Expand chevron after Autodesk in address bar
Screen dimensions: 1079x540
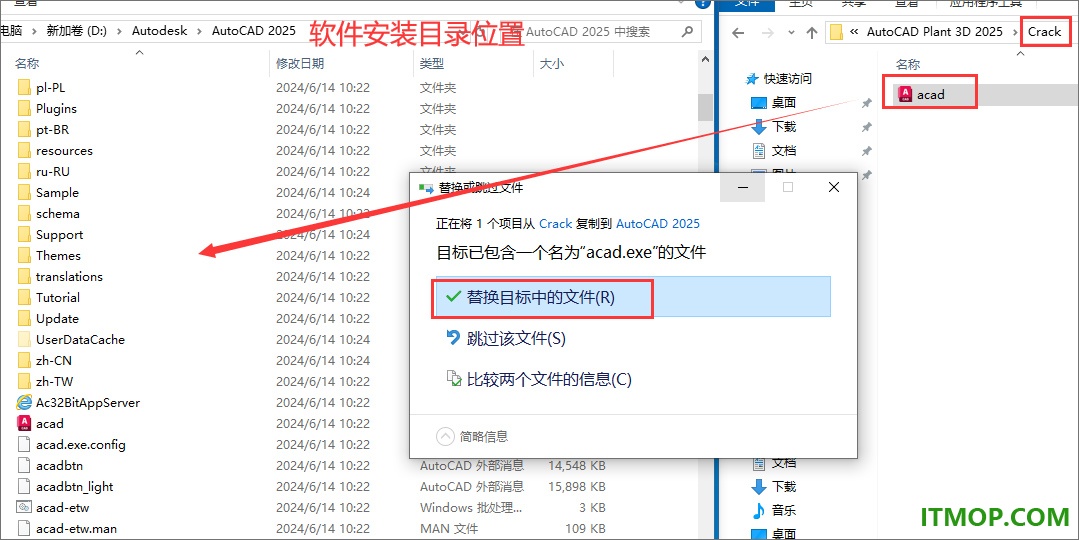[200, 31]
